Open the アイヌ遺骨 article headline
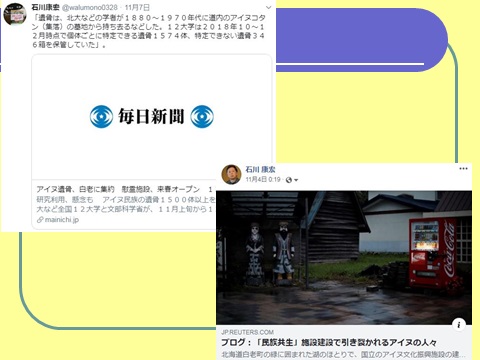The height and width of the screenshot is (360, 480). (118, 189)
